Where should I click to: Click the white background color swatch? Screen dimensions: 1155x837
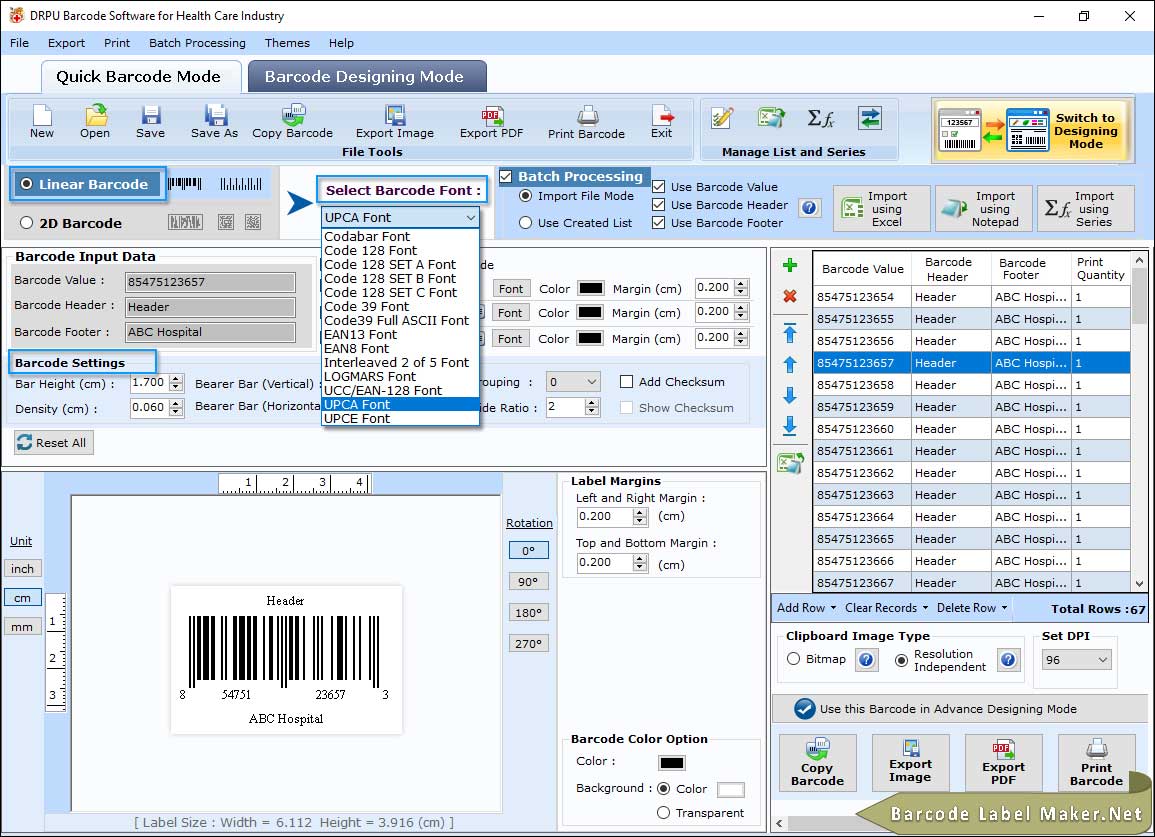click(731, 790)
